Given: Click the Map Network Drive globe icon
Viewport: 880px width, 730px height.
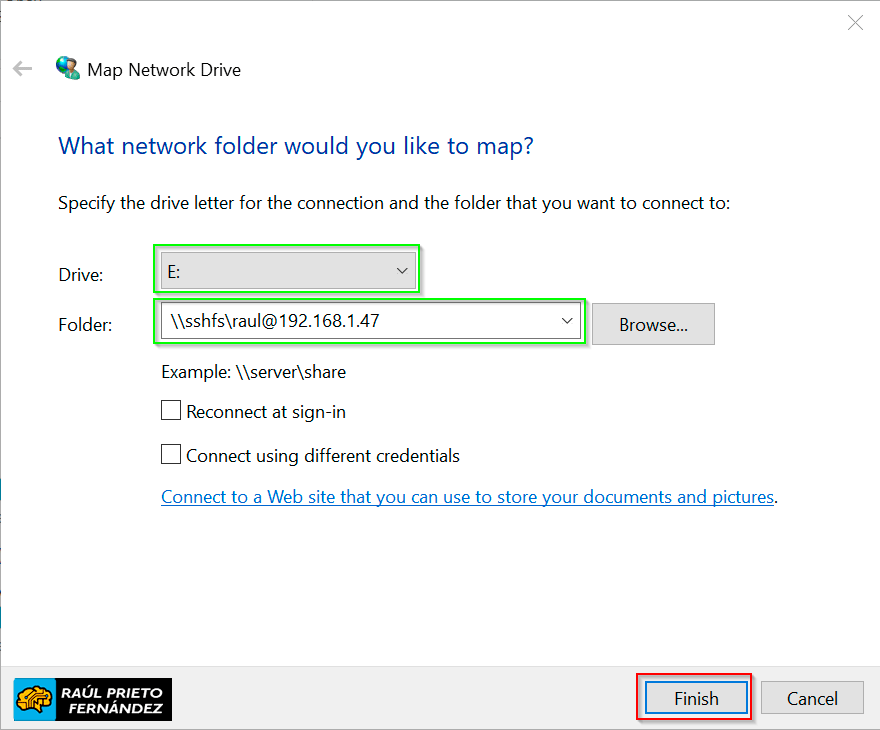Looking at the screenshot, I should coord(68,69).
